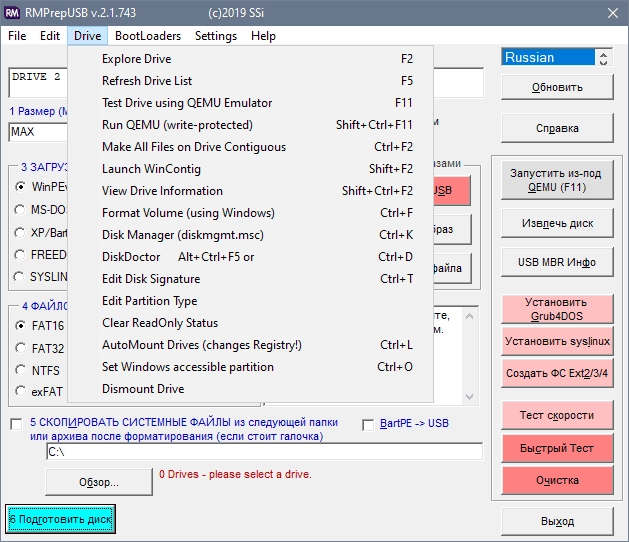Click the Обзор... browse button

pos(99,482)
